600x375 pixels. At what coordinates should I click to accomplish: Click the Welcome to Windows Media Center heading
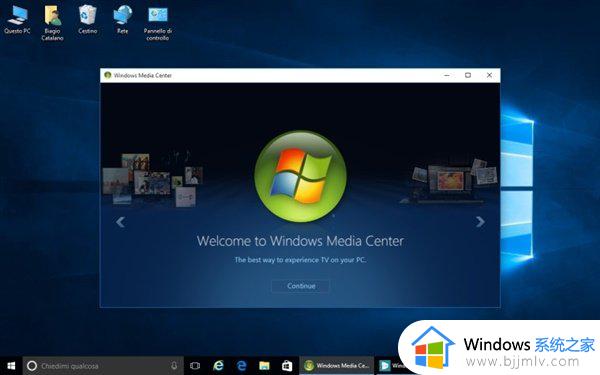click(x=300, y=241)
